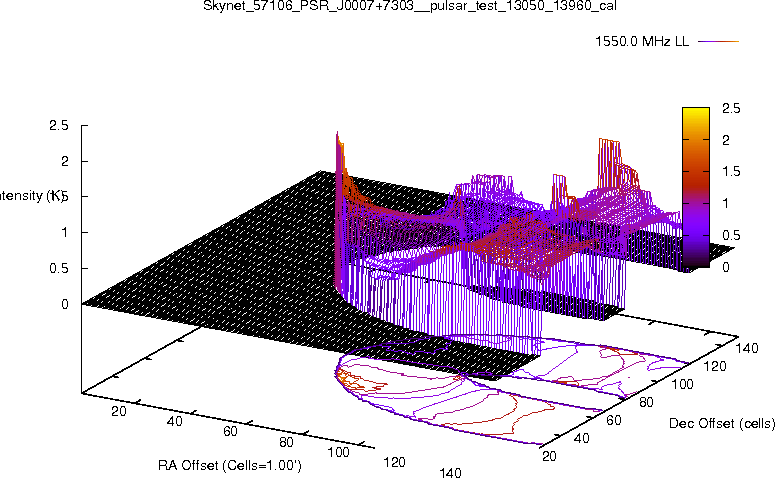
Task: Click Dec Offset axis tick '120'
Action: [x=715, y=366]
